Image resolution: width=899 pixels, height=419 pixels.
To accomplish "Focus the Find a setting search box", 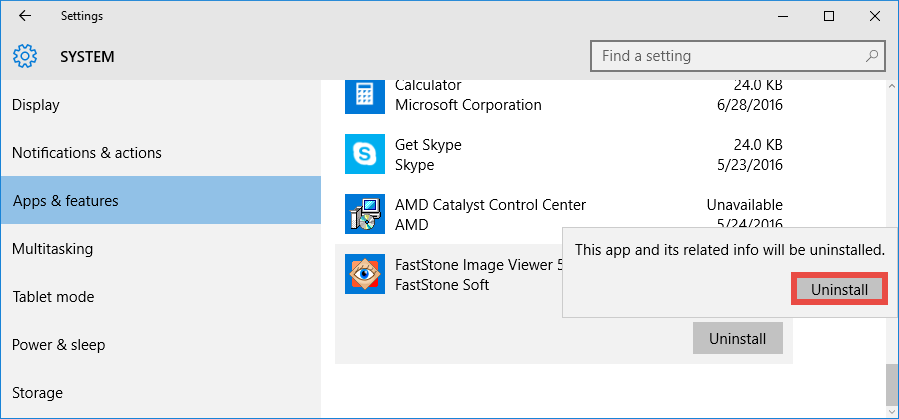I will (x=737, y=56).
